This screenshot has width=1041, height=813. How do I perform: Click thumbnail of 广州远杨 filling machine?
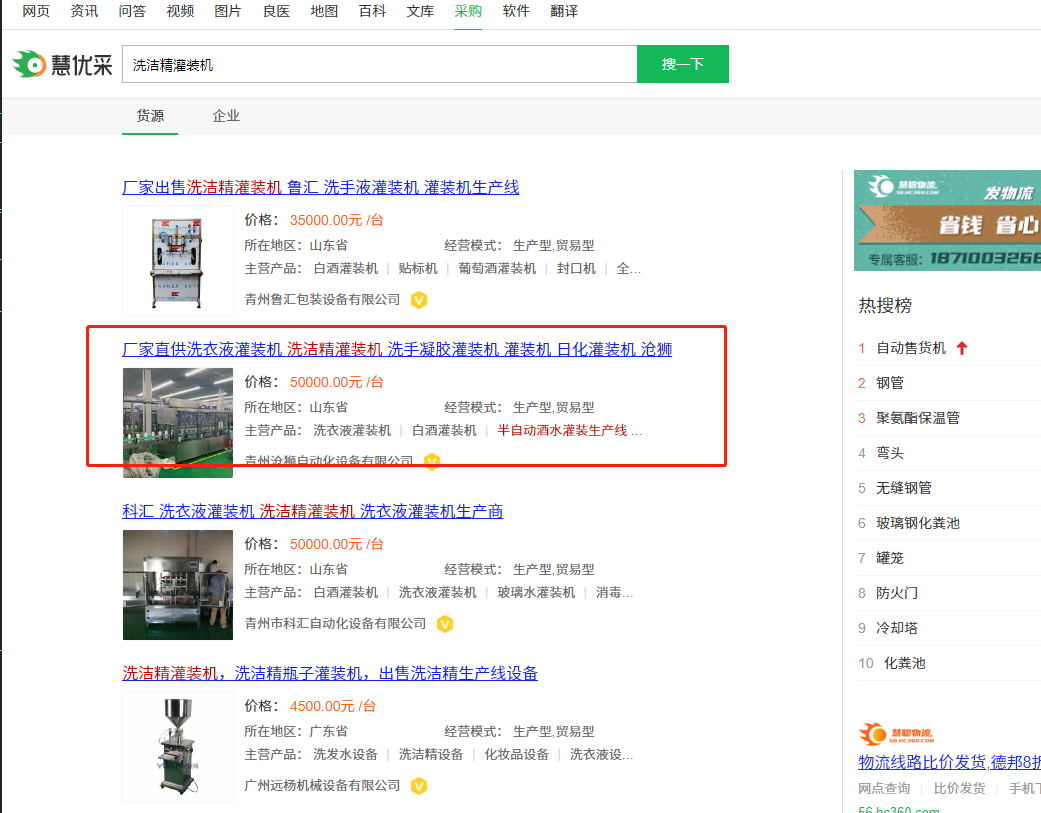click(x=178, y=747)
